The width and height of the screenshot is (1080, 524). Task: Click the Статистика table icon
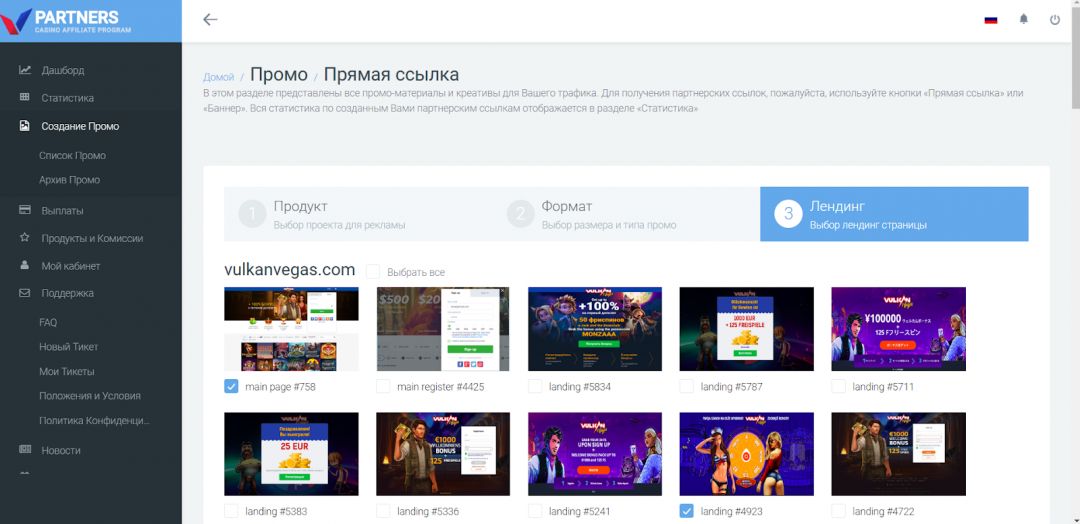[x=25, y=98]
